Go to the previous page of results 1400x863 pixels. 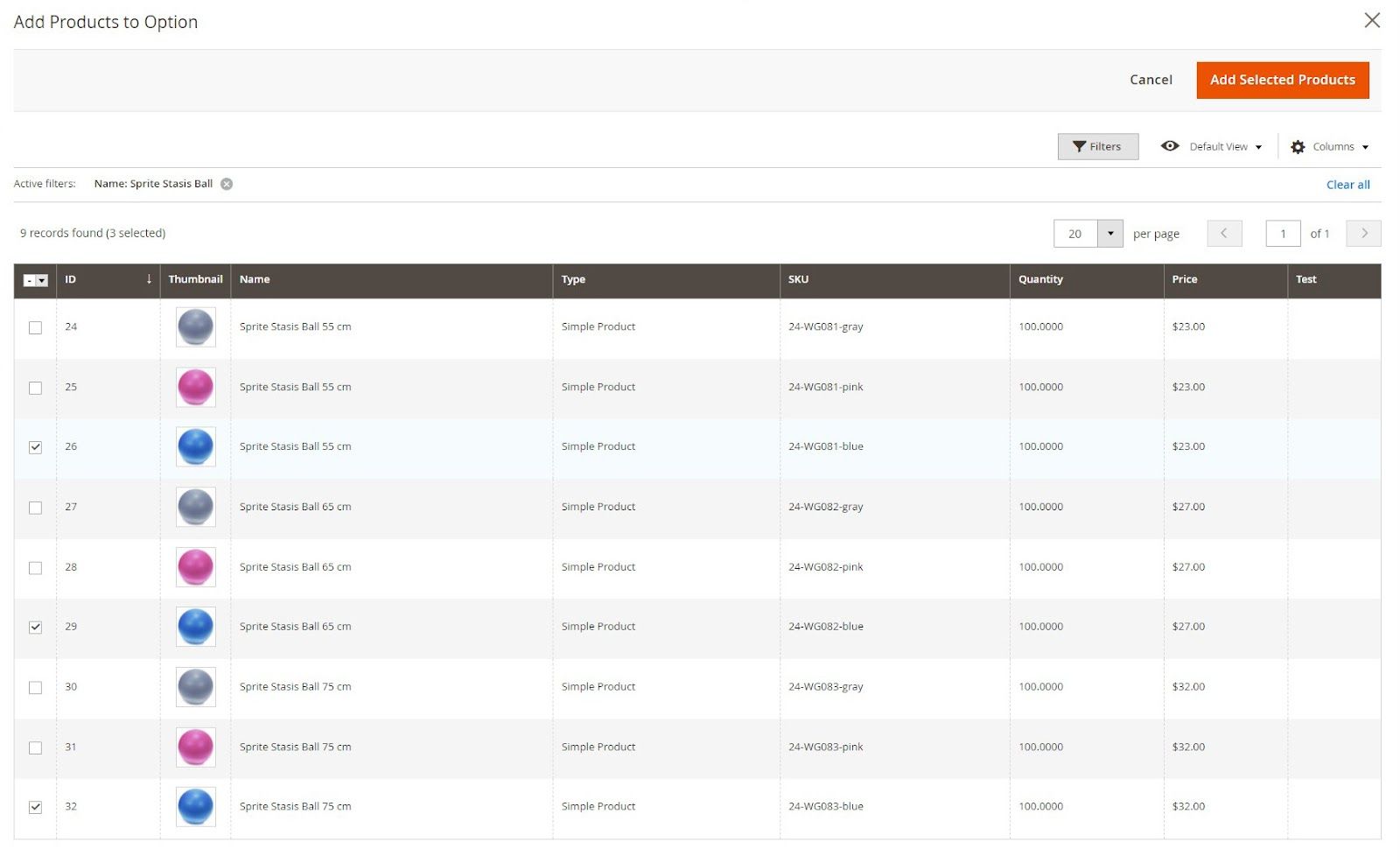pos(1224,233)
